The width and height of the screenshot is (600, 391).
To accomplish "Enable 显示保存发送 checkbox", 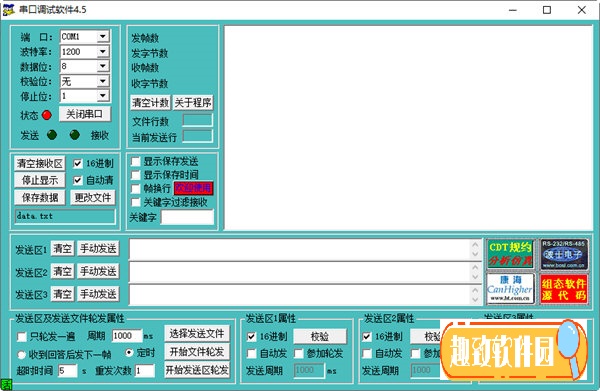I will pos(136,161).
